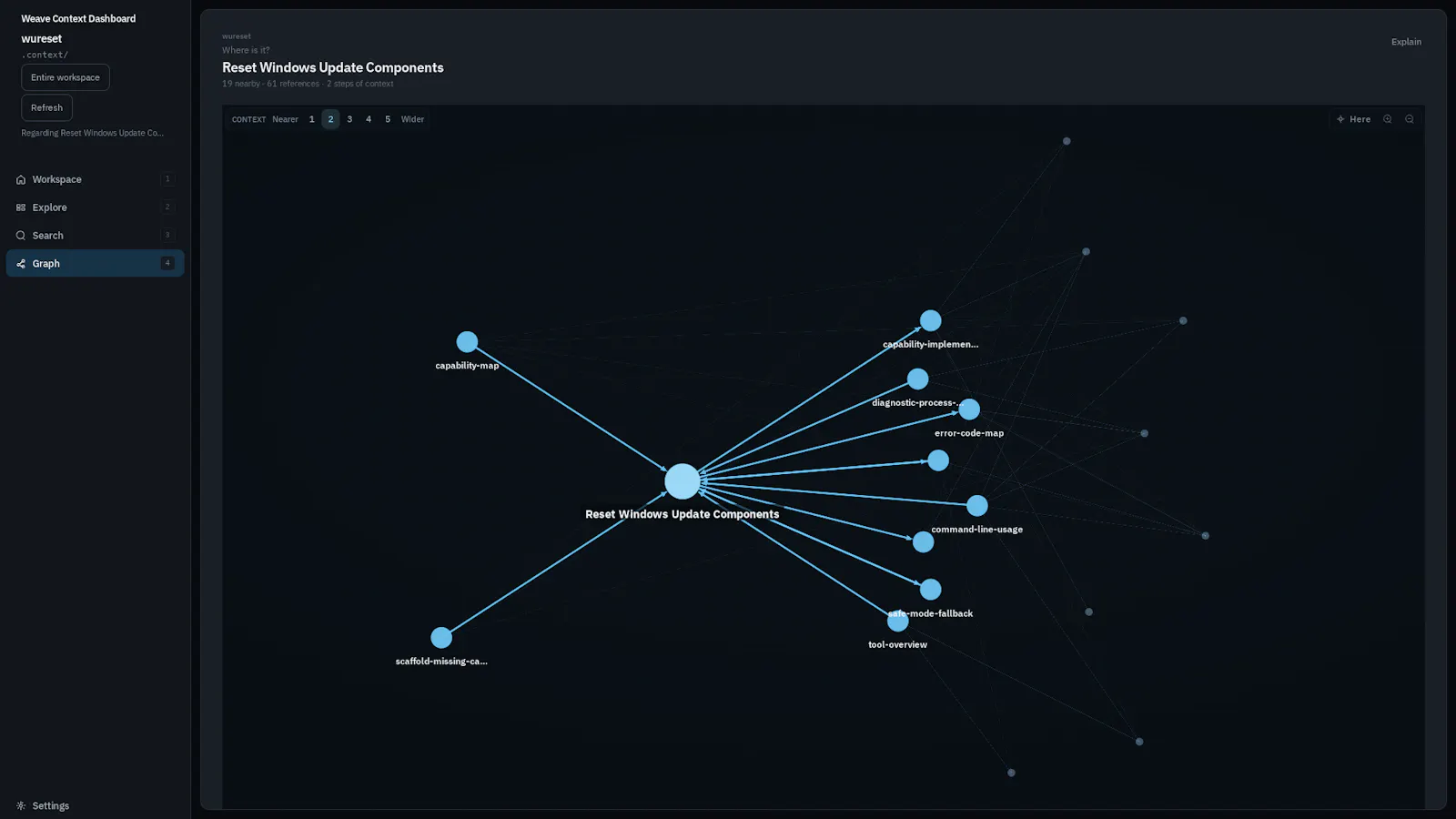Click the Entire workspace button
Image resolution: width=1456 pixels, height=819 pixels.
click(66, 77)
